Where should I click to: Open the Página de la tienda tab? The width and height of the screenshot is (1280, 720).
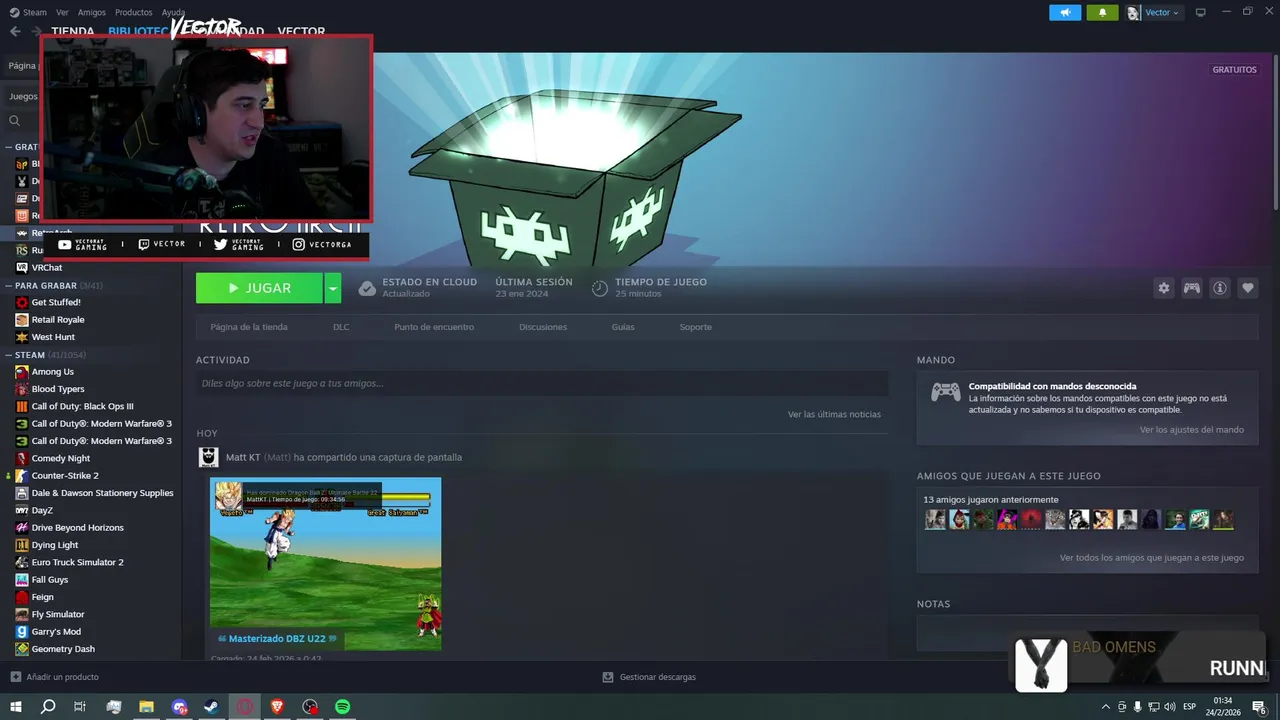click(249, 327)
